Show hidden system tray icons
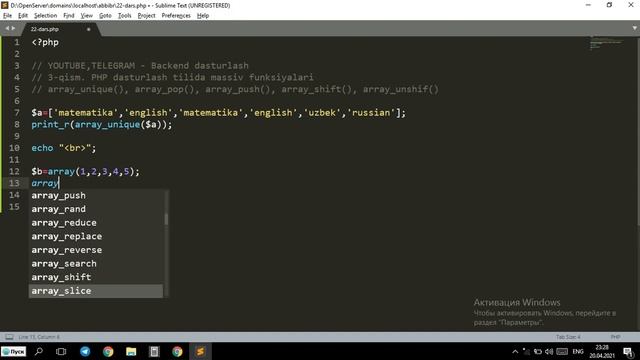This screenshot has height=360, width=640. pos(515,351)
